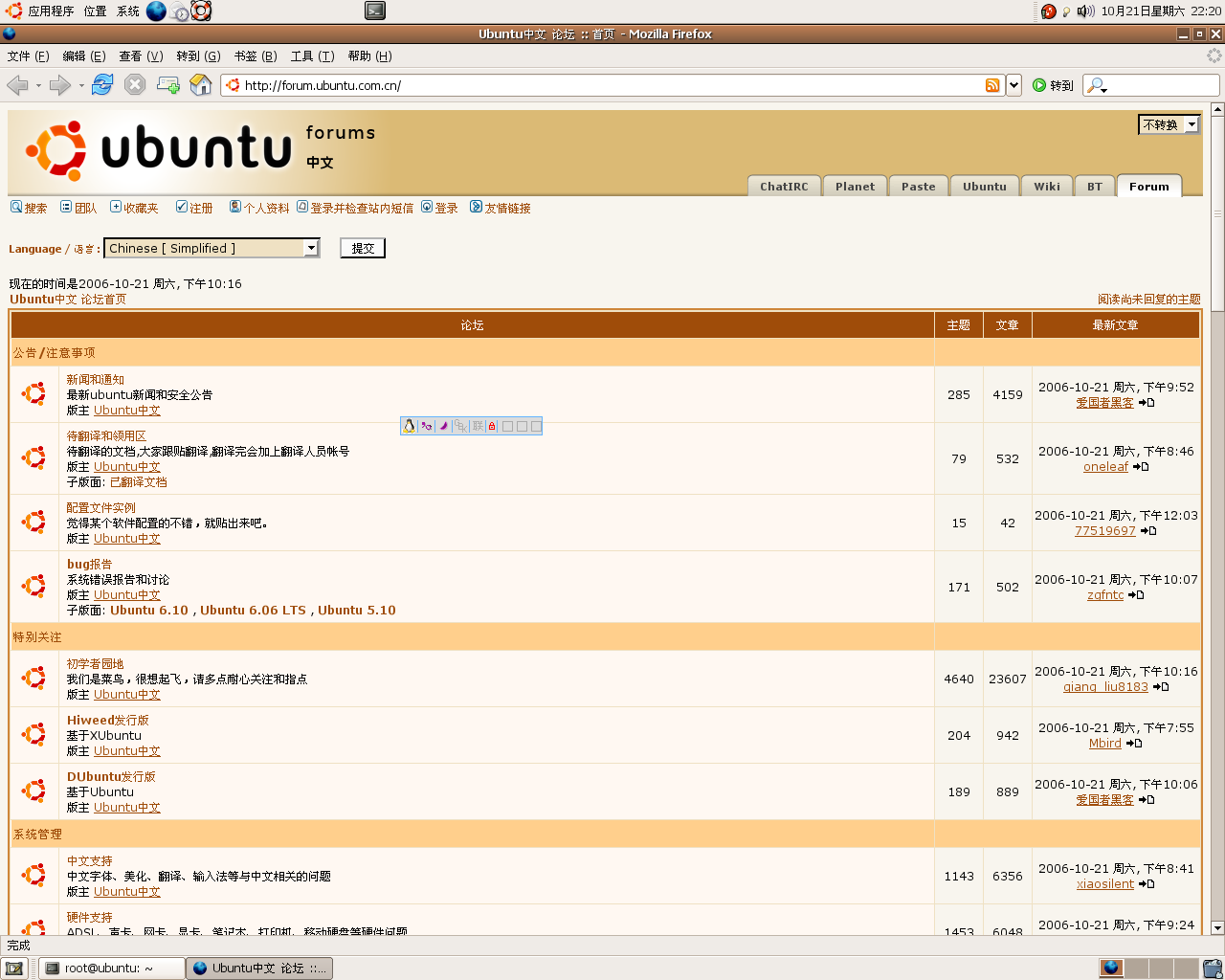
Task: Select the Forum tab
Action: coord(1149,187)
